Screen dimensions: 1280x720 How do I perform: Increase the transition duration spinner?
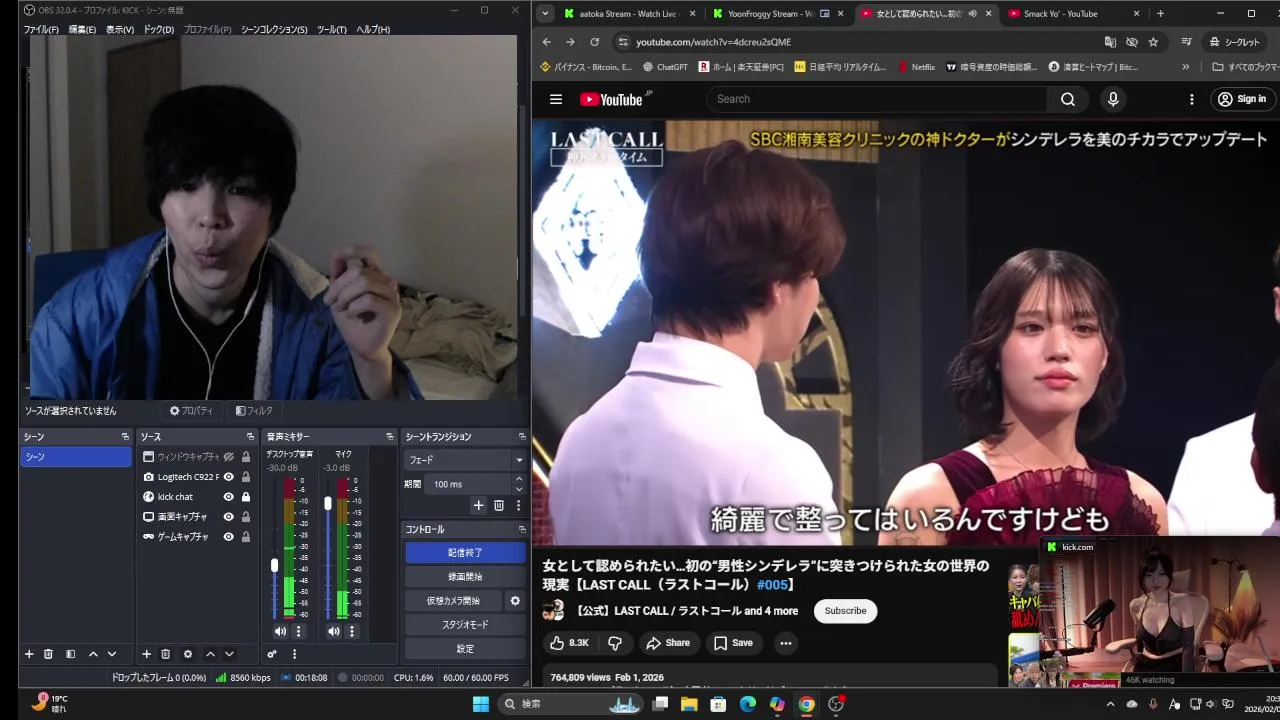coord(519,479)
